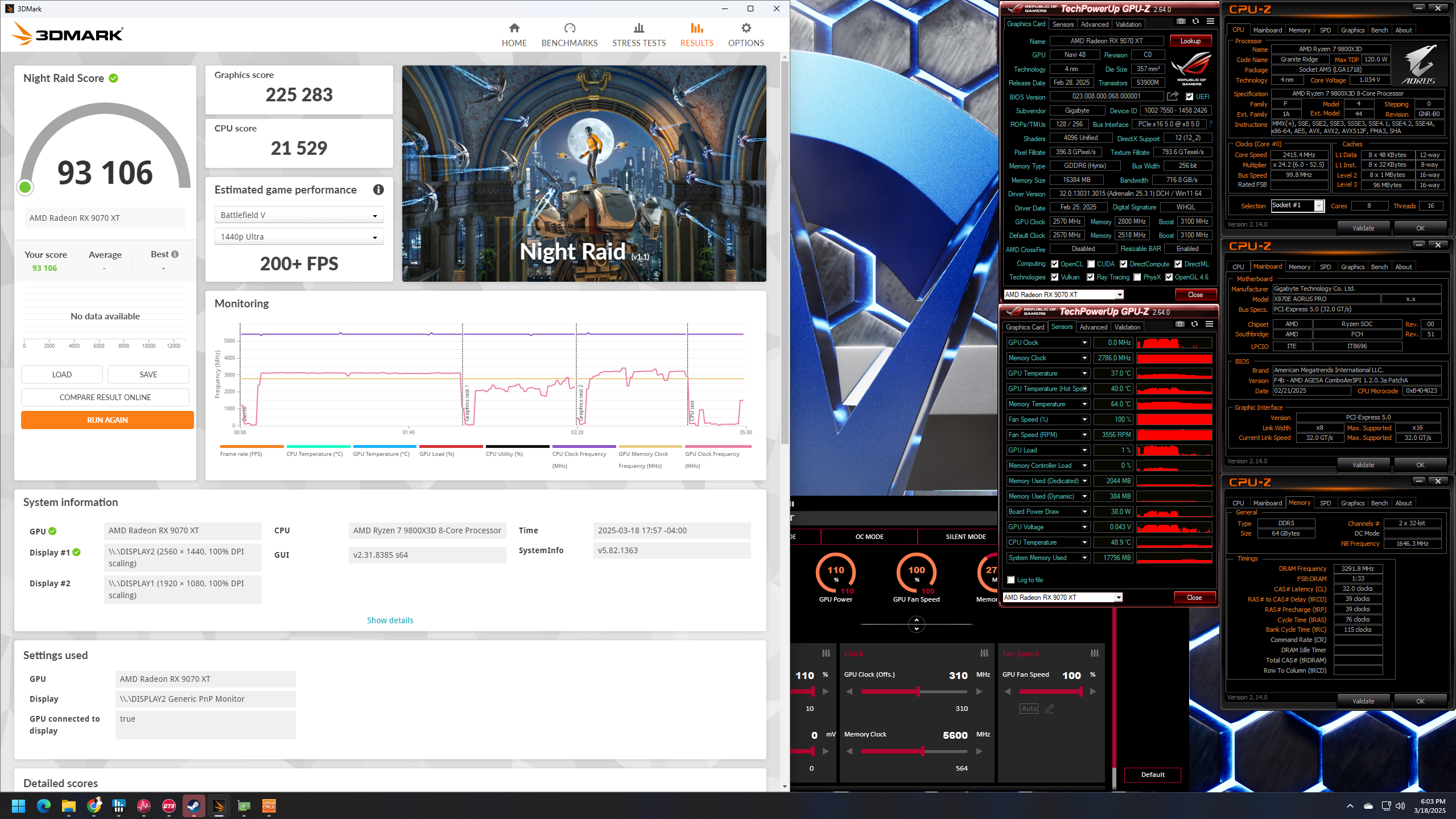Open the Battlefield V game dropdown
The height and width of the screenshot is (819, 1456).
tap(299, 215)
